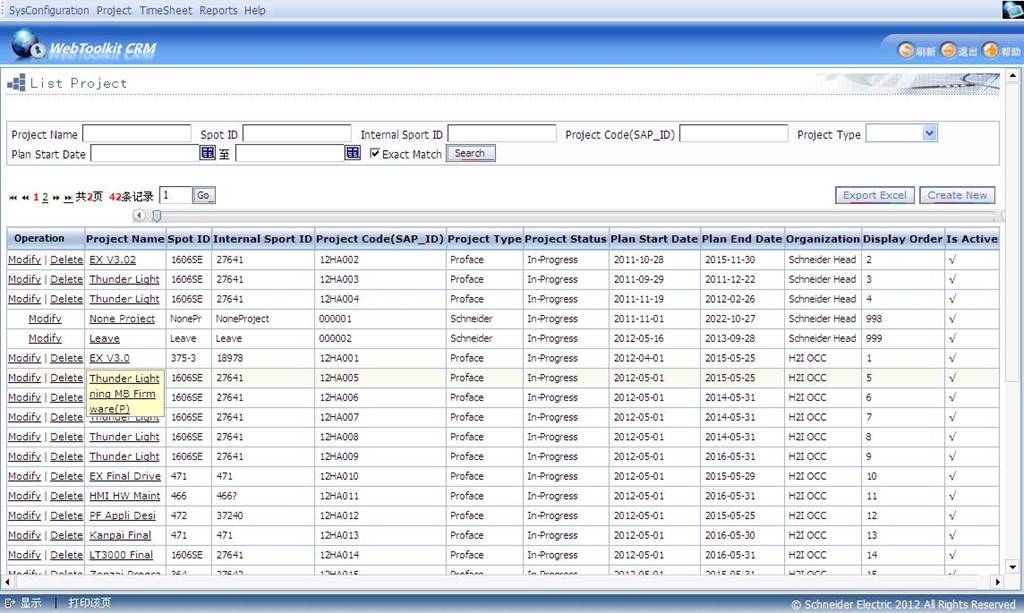The width and height of the screenshot is (1024, 613).
Task: Jump to last page of records
Action: [x=68, y=197]
